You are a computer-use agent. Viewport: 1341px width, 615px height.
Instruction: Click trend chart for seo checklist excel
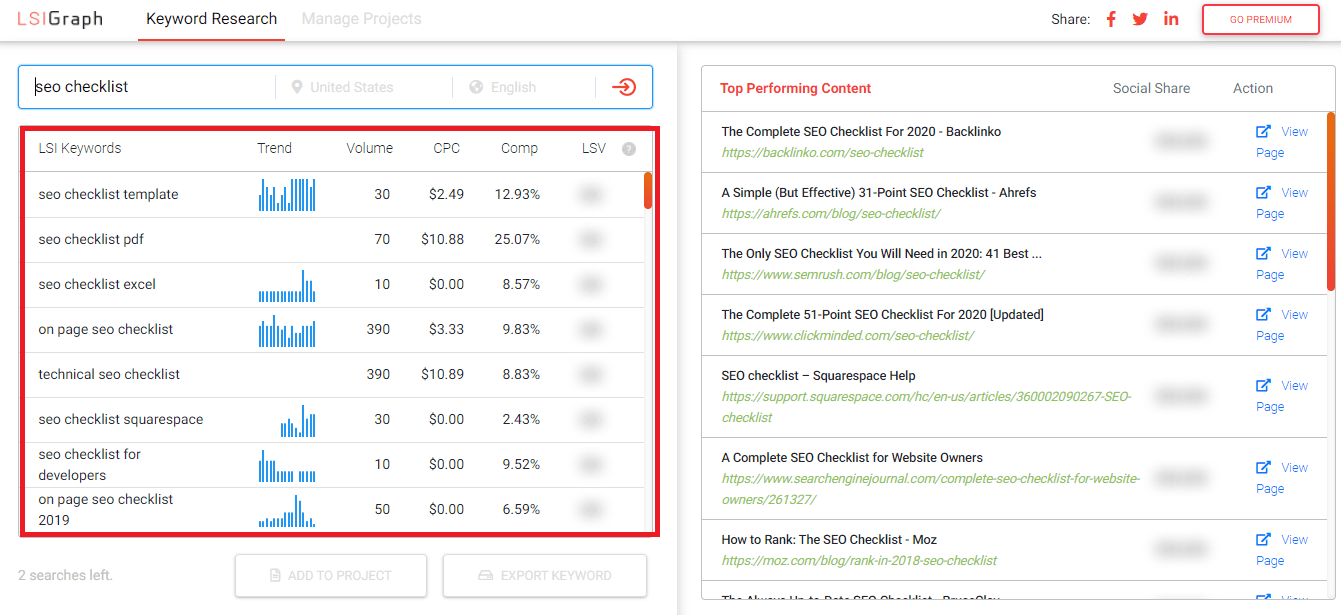pyautogui.click(x=287, y=286)
